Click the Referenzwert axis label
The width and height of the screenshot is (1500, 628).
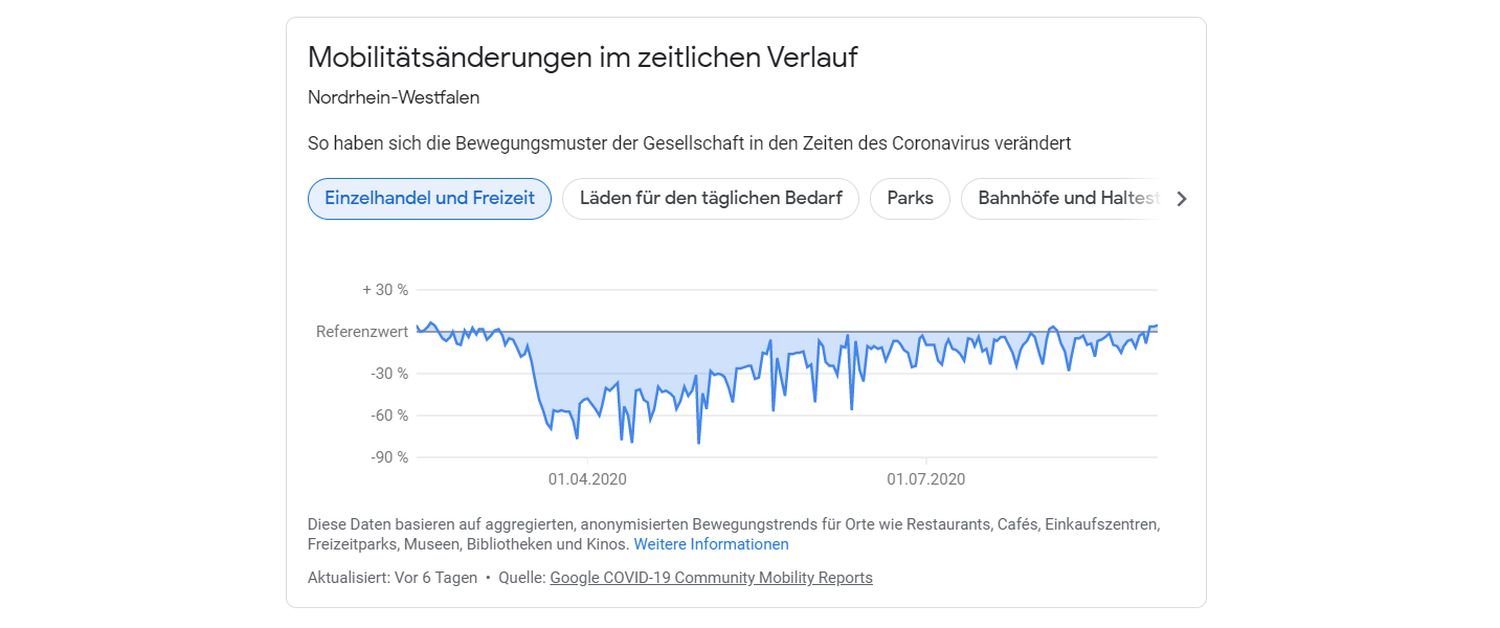362,331
